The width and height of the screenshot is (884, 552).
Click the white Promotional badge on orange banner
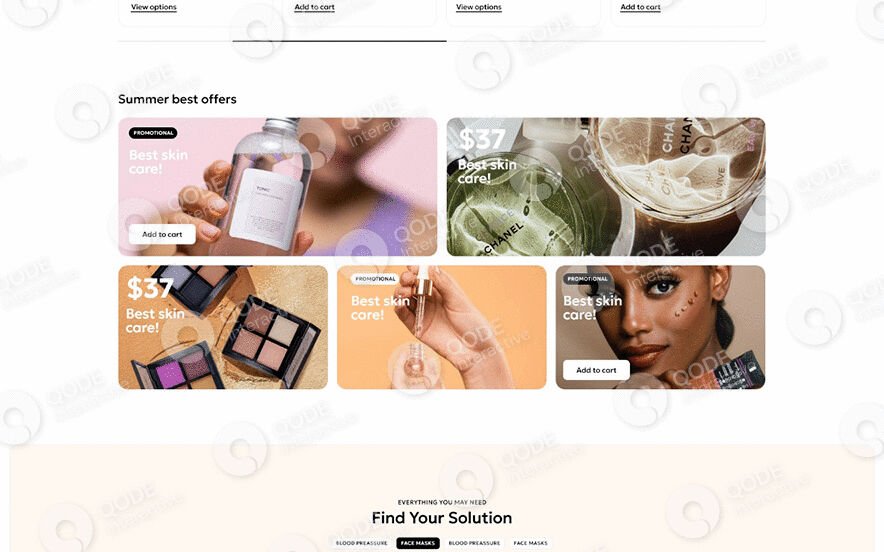(375, 279)
